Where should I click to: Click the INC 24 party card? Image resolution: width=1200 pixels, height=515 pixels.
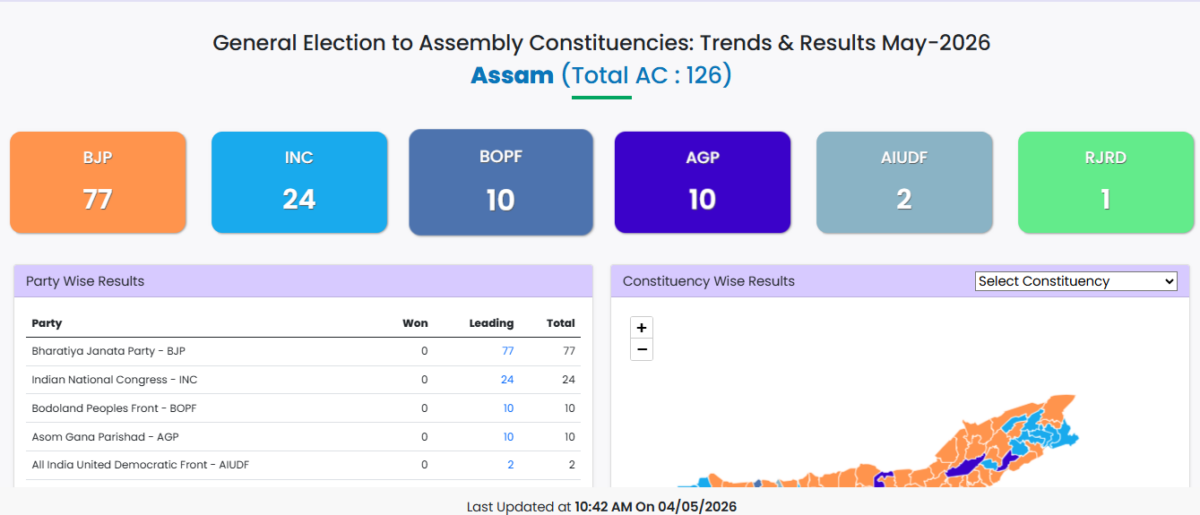pyautogui.click(x=299, y=183)
